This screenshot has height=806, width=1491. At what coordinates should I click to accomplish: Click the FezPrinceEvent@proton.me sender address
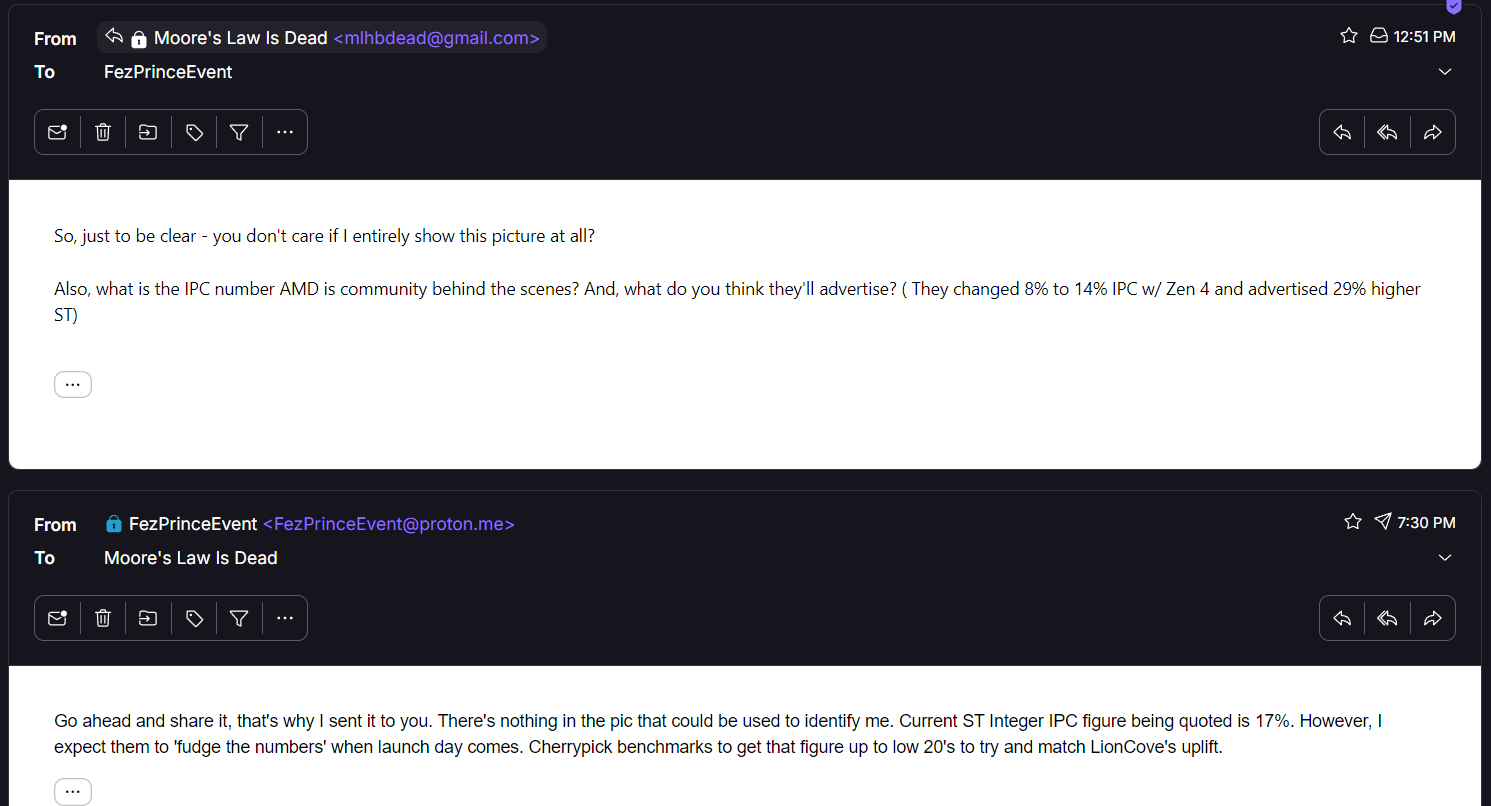pyautogui.click(x=388, y=524)
